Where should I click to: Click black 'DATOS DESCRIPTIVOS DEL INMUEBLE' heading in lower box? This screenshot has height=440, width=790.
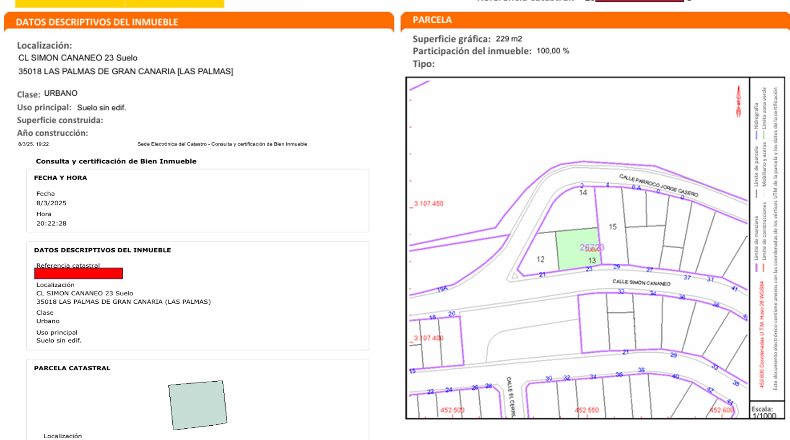pos(103,250)
